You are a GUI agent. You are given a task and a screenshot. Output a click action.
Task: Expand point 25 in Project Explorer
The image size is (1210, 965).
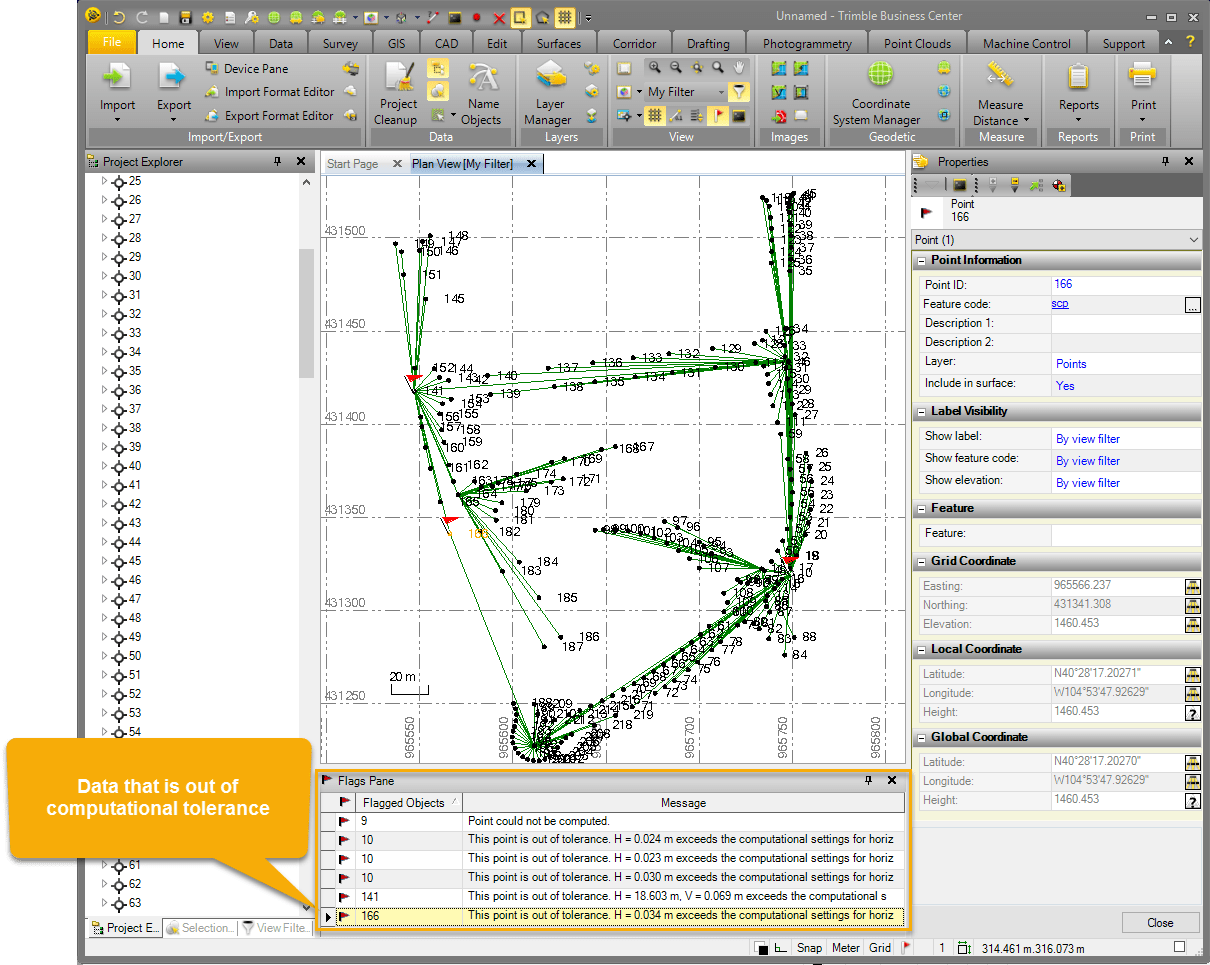coord(103,181)
